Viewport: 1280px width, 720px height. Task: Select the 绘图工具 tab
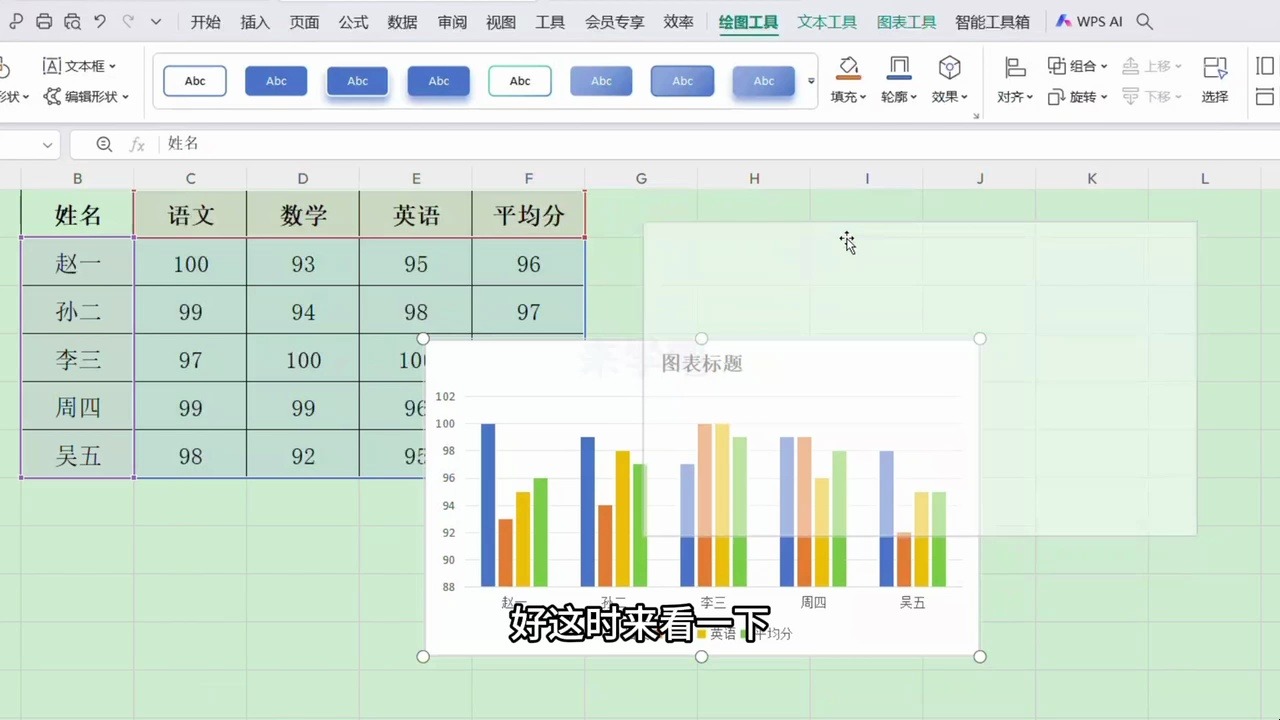pos(748,21)
